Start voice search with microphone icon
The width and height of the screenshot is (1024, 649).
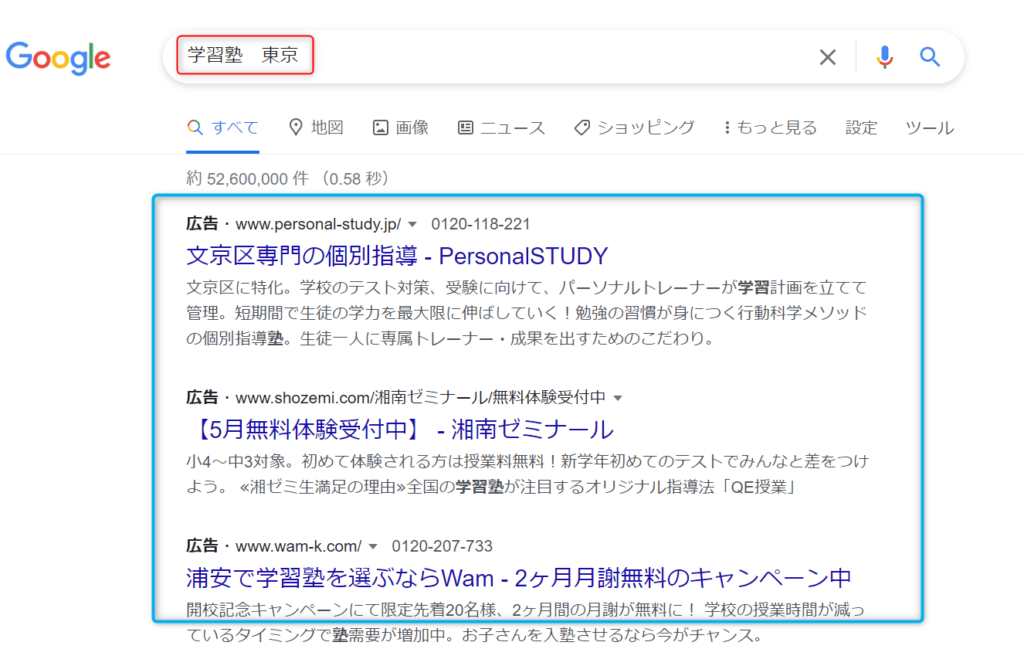click(x=884, y=57)
